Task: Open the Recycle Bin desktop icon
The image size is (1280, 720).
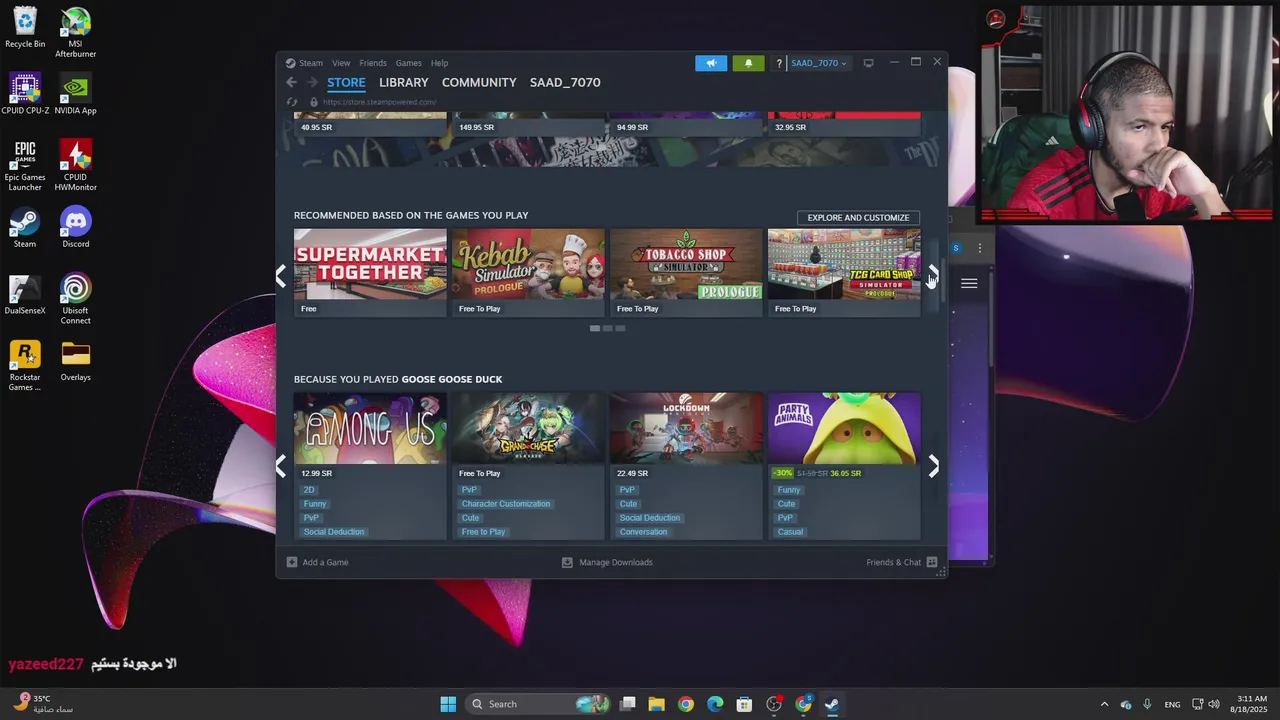Action: pos(25,27)
